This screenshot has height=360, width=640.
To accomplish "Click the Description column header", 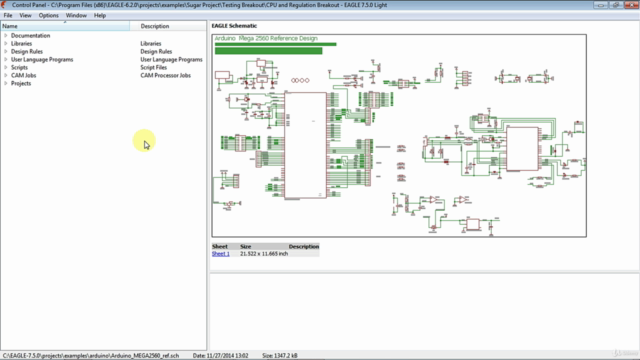I will [168, 26].
